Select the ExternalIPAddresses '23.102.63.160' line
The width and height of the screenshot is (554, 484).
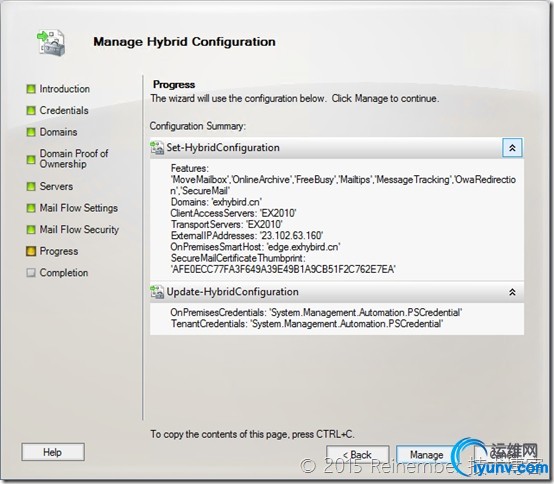[247, 236]
